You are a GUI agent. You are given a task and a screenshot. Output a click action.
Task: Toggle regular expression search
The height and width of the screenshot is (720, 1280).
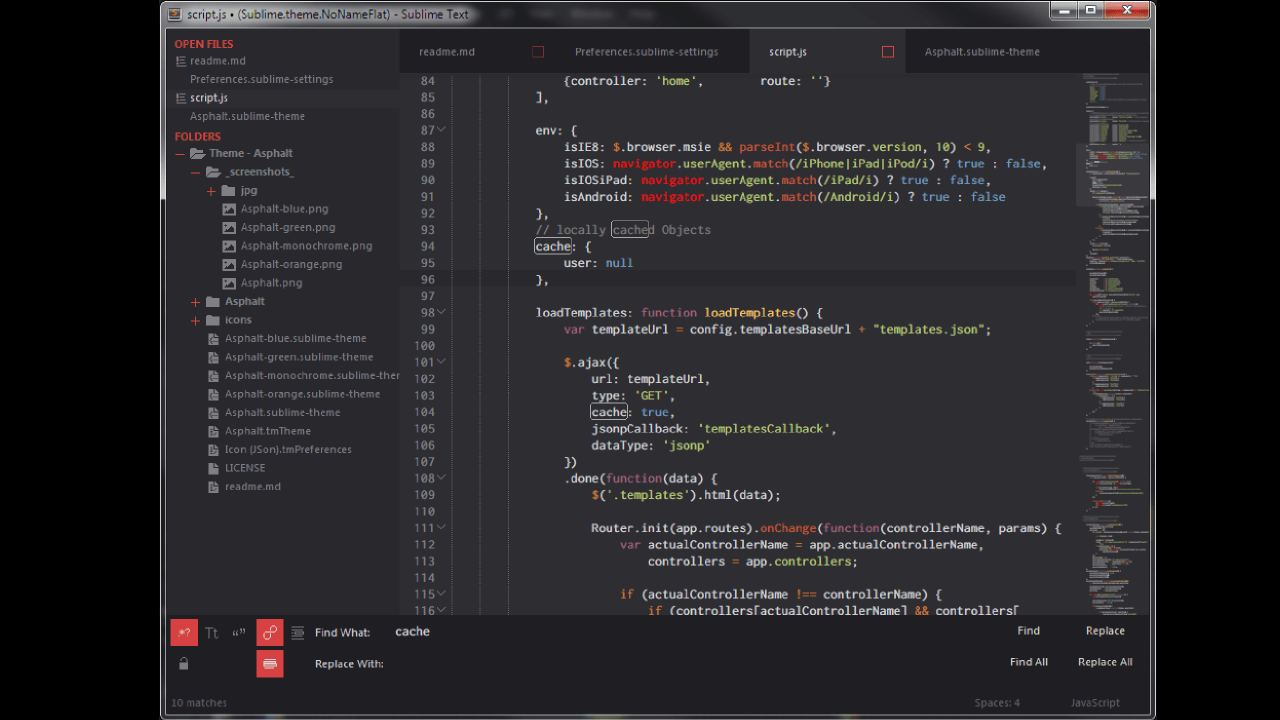(184, 632)
